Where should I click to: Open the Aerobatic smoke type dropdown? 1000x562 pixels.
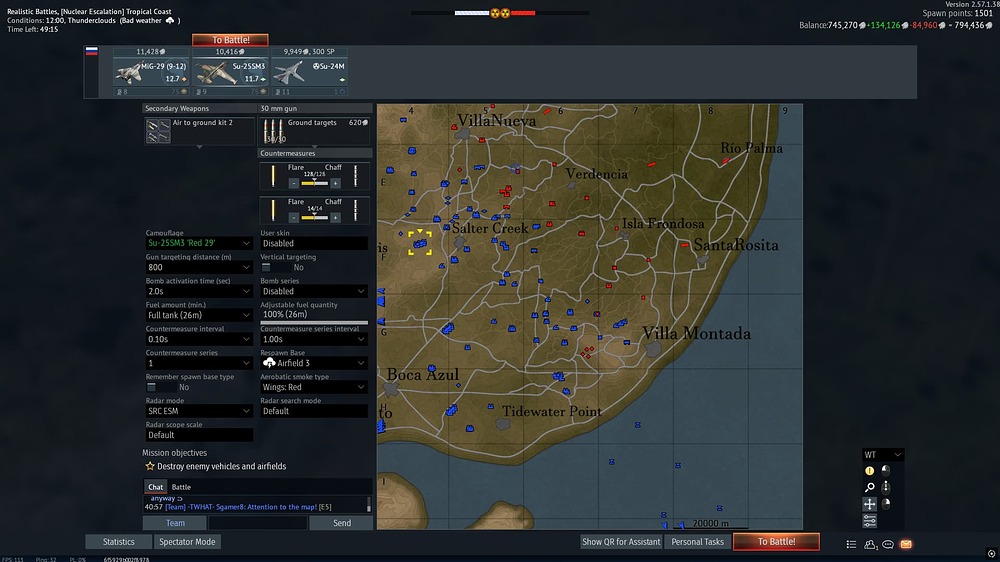314,387
